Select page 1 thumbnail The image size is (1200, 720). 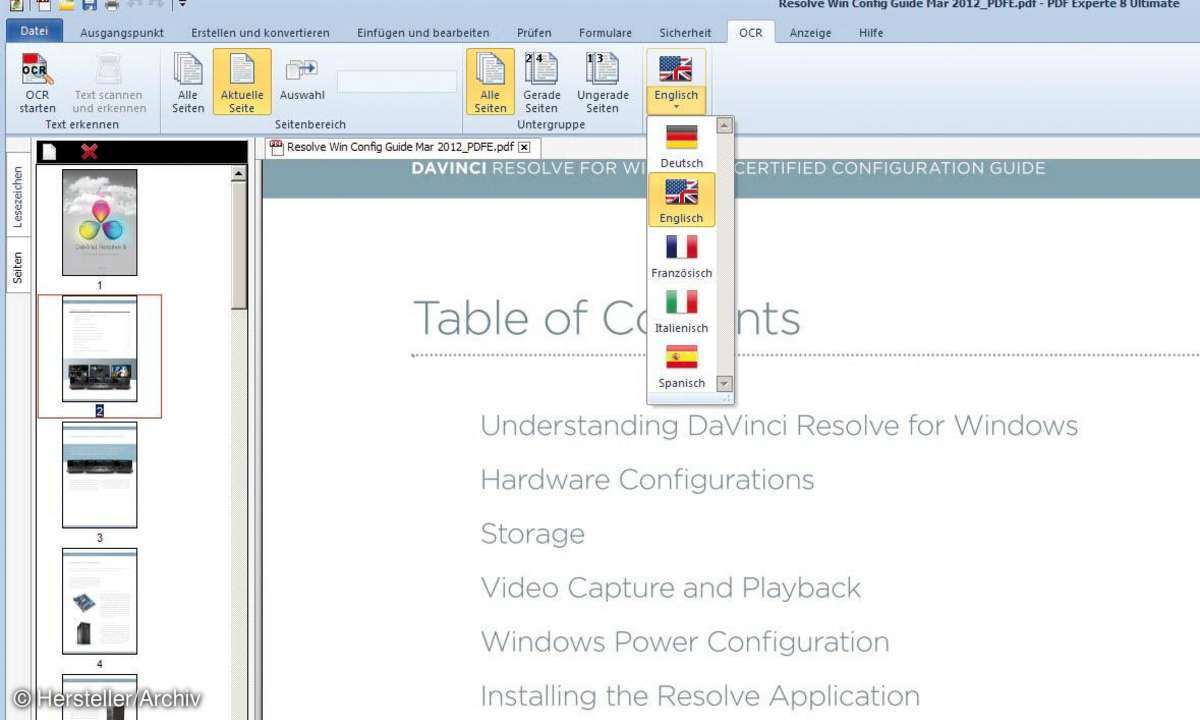coord(100,222)
